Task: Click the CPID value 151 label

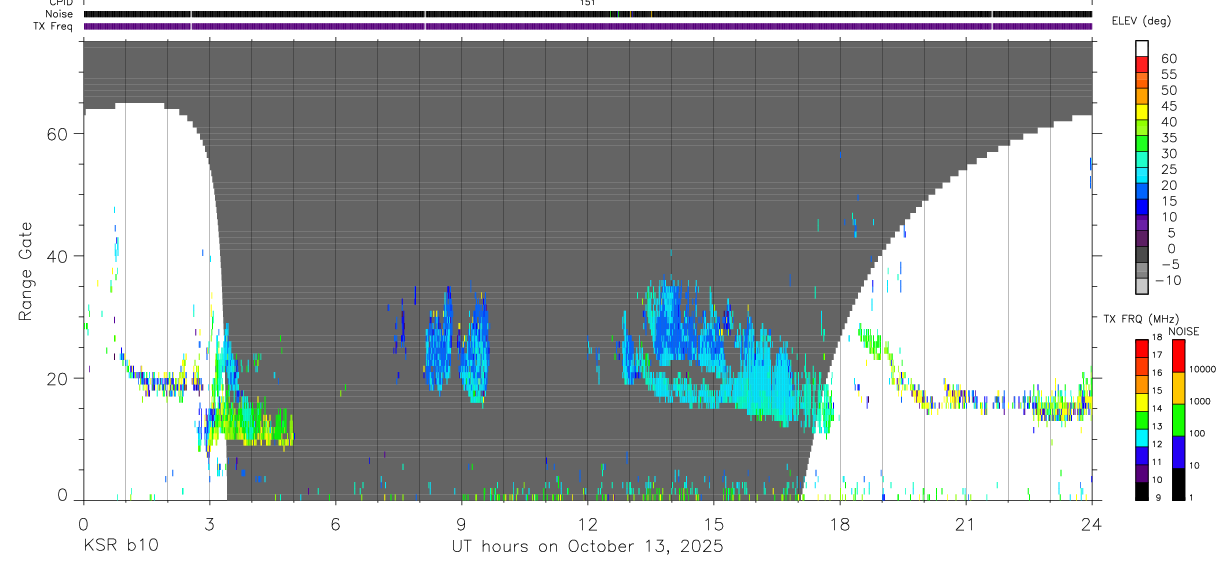Action: pos(587,3)
